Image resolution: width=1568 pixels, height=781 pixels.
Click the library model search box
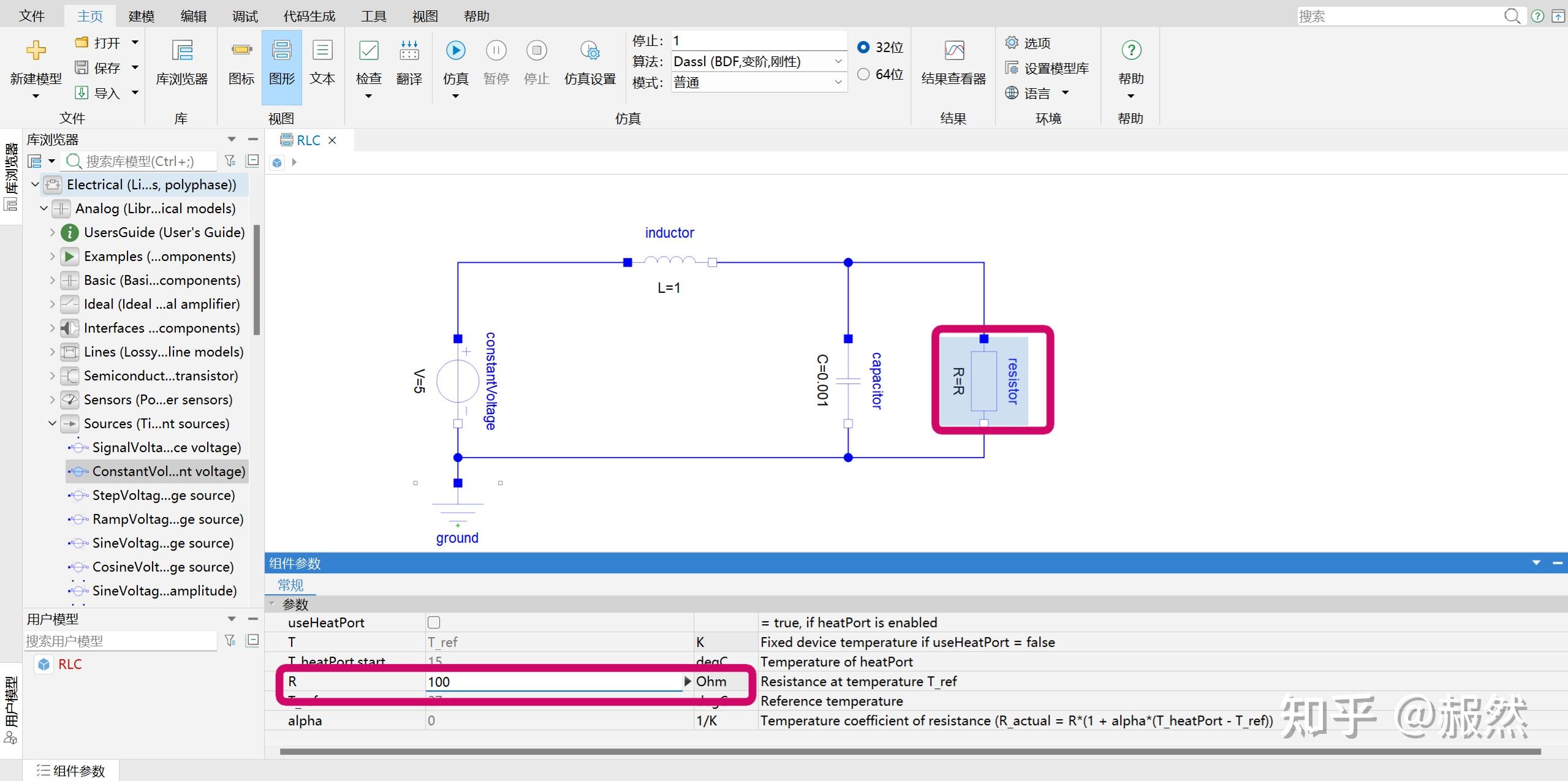point(140,161)
